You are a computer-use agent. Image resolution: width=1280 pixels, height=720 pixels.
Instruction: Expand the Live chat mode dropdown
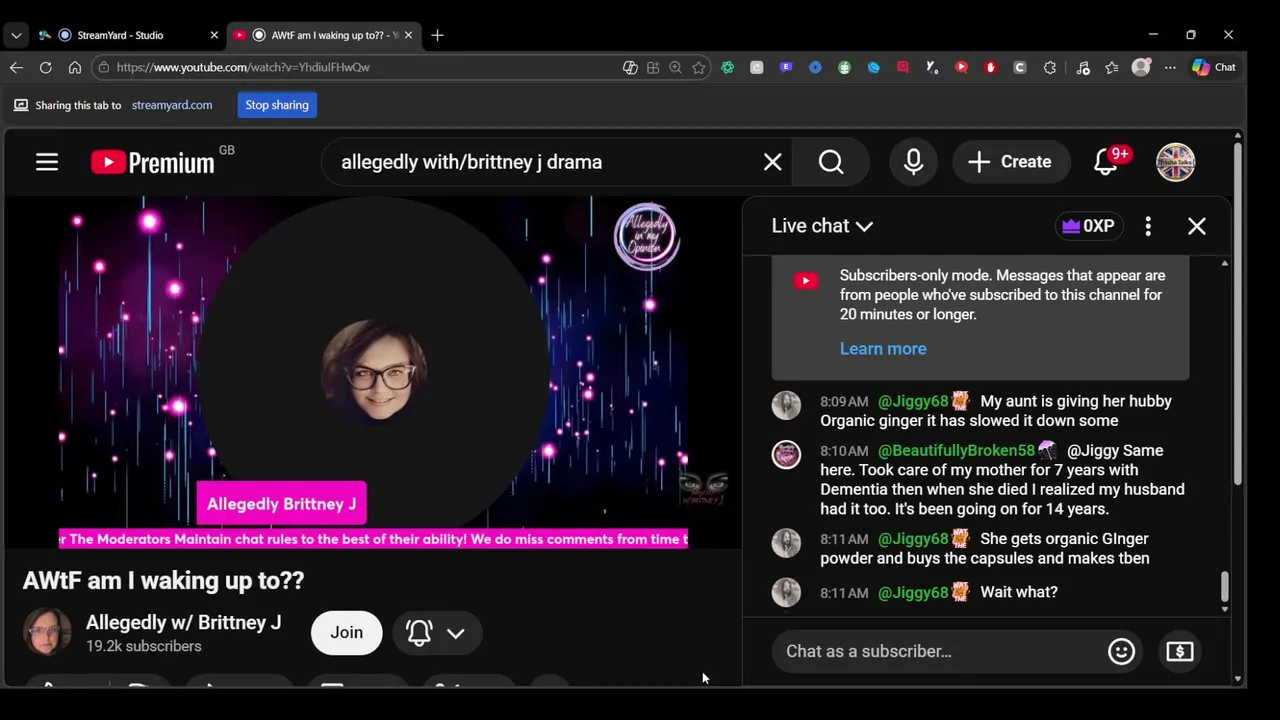pos(822,226)
